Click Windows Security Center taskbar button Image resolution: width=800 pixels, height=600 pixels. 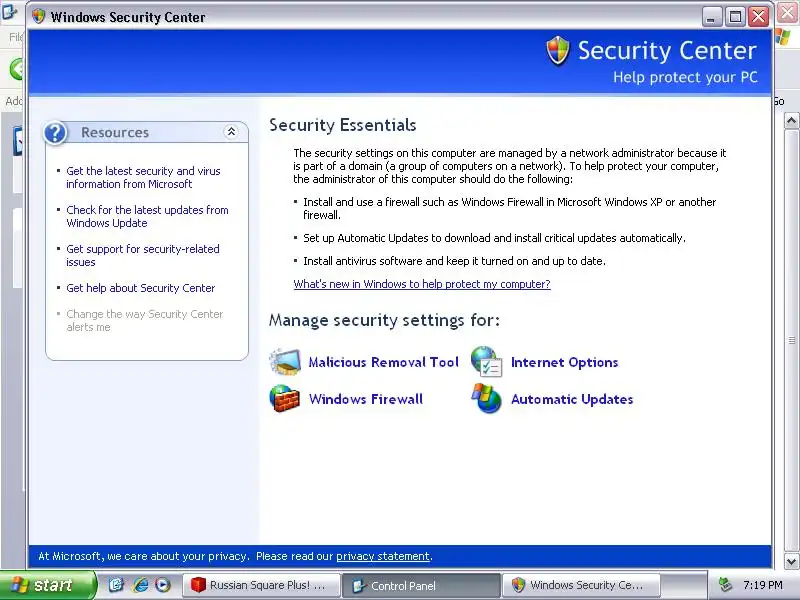tap(581, 585)
